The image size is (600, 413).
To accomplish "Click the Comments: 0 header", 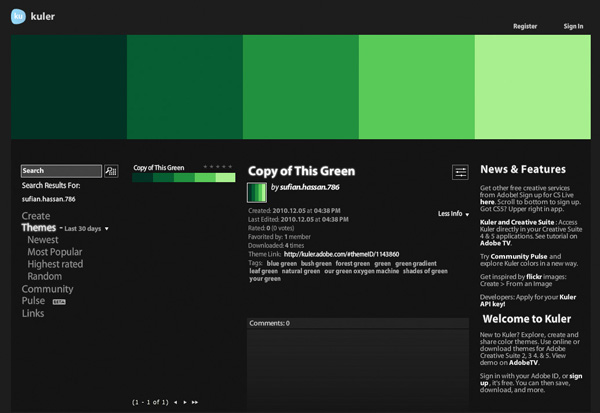I will click(x=358, y=323).
